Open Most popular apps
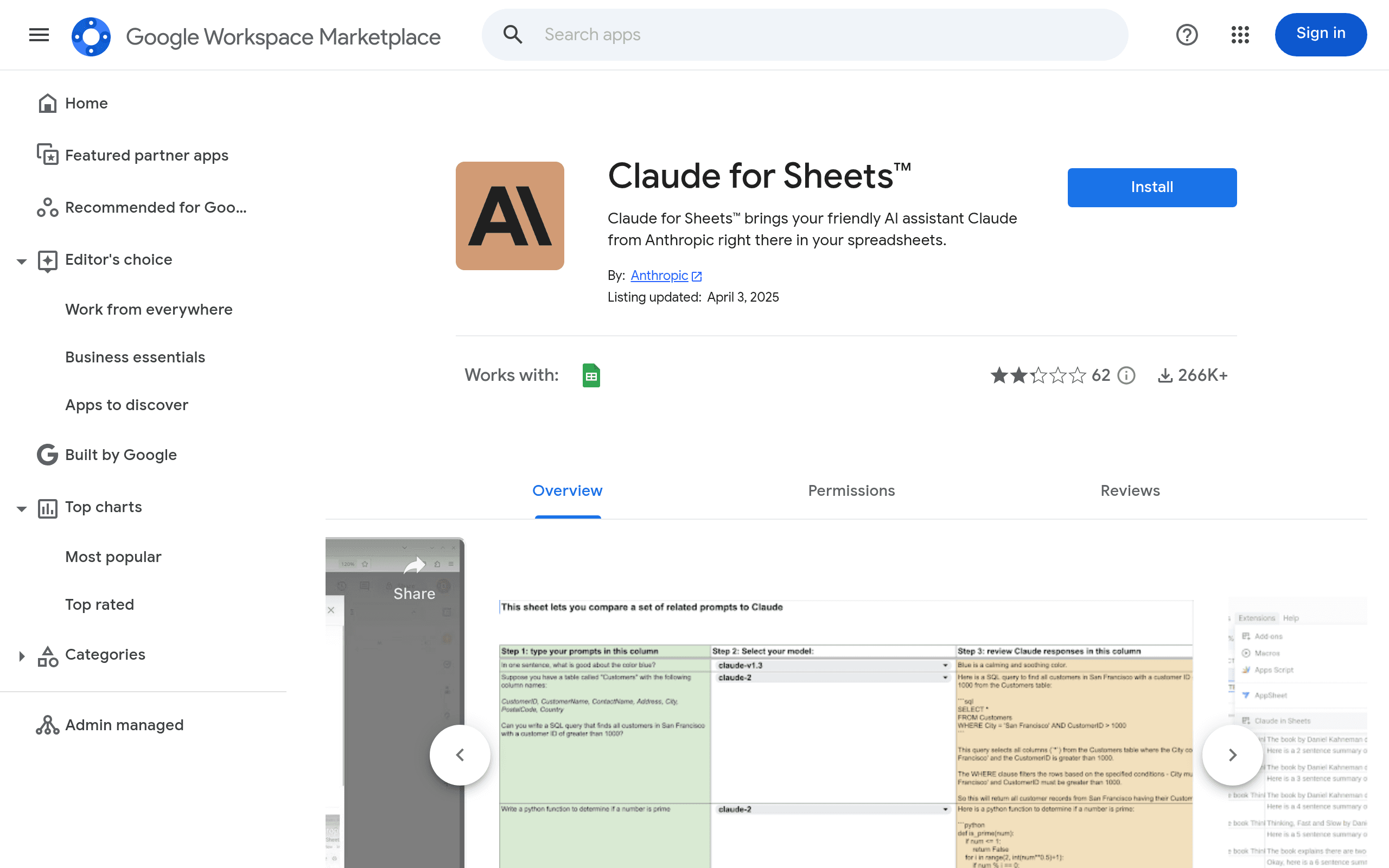The width and height of the screenshot is (1389, 868). [113, 557]
